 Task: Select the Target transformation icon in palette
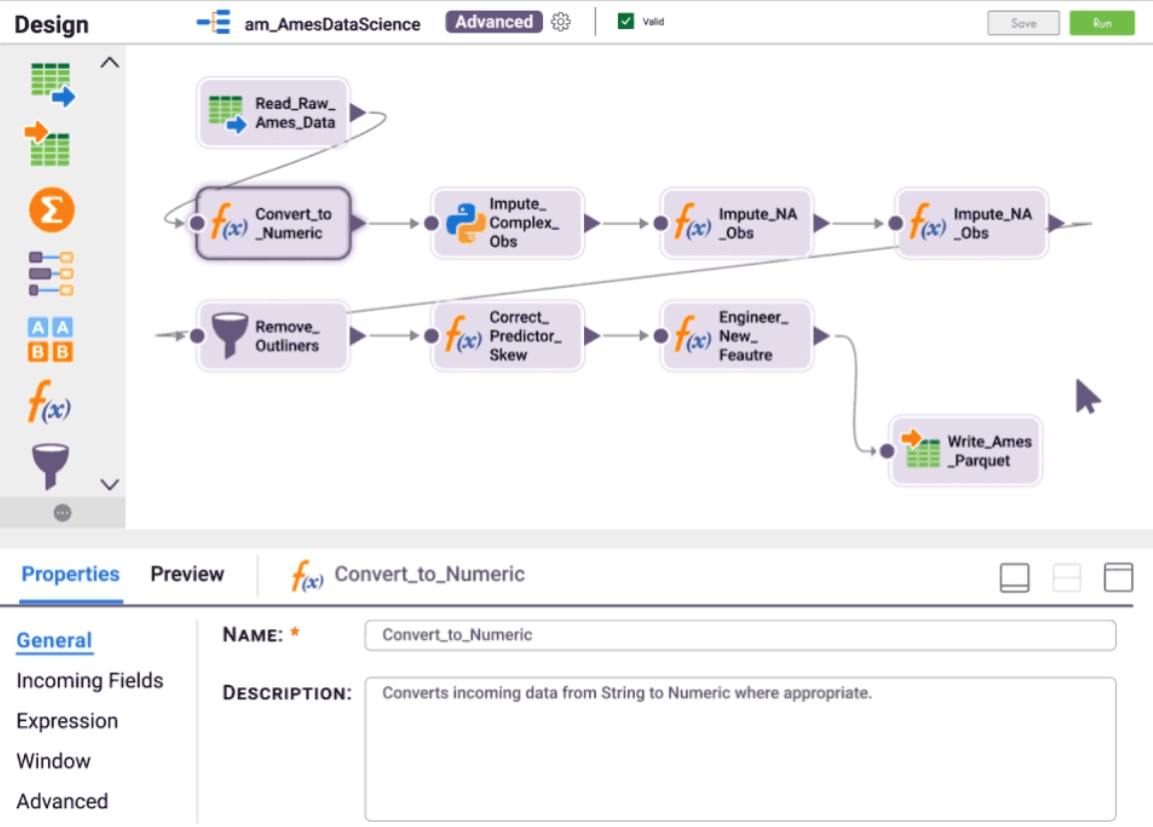pos(49,145)
